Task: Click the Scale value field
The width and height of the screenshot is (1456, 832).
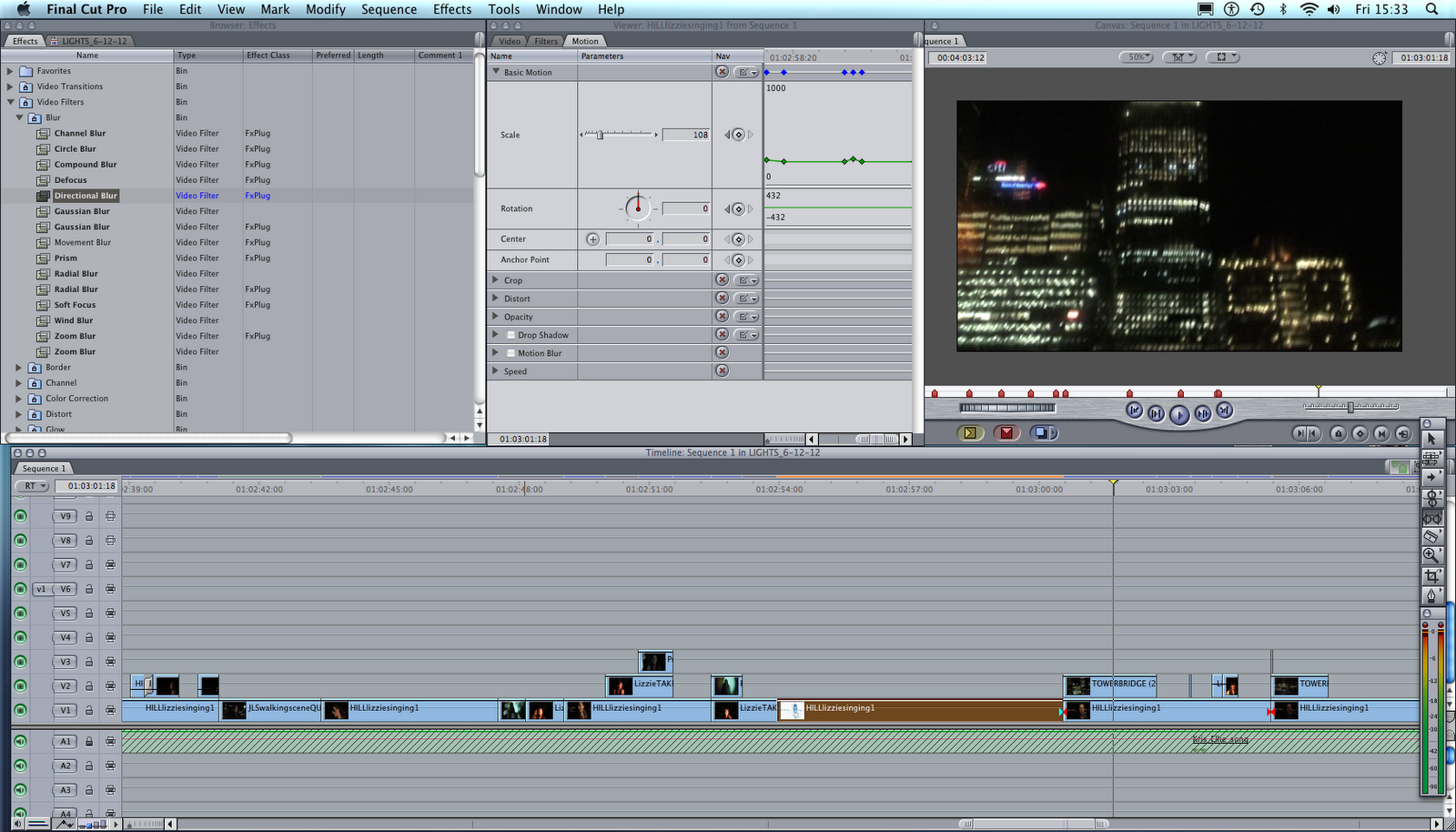Action: 686,135
